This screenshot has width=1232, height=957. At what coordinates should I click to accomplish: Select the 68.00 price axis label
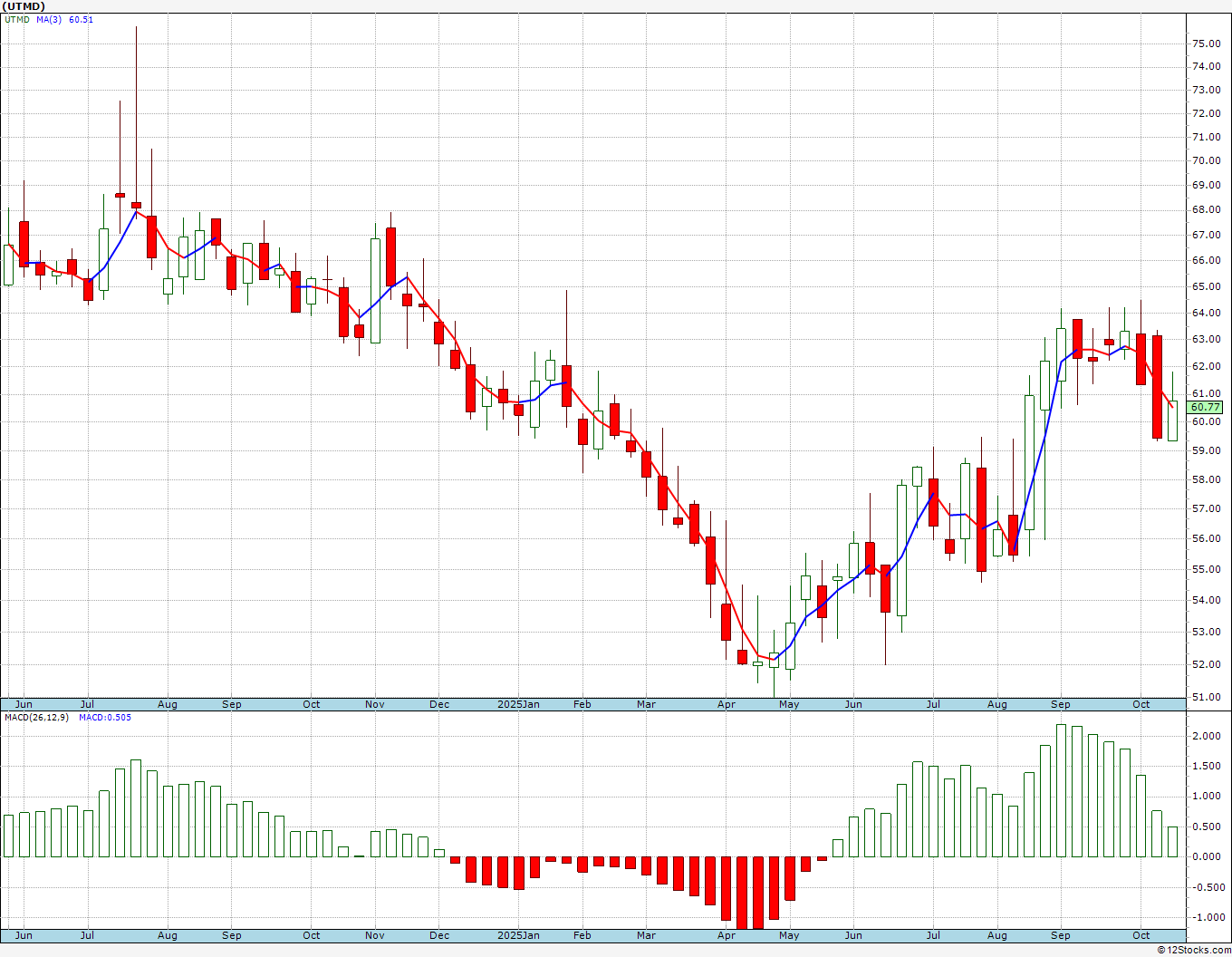1206,210
